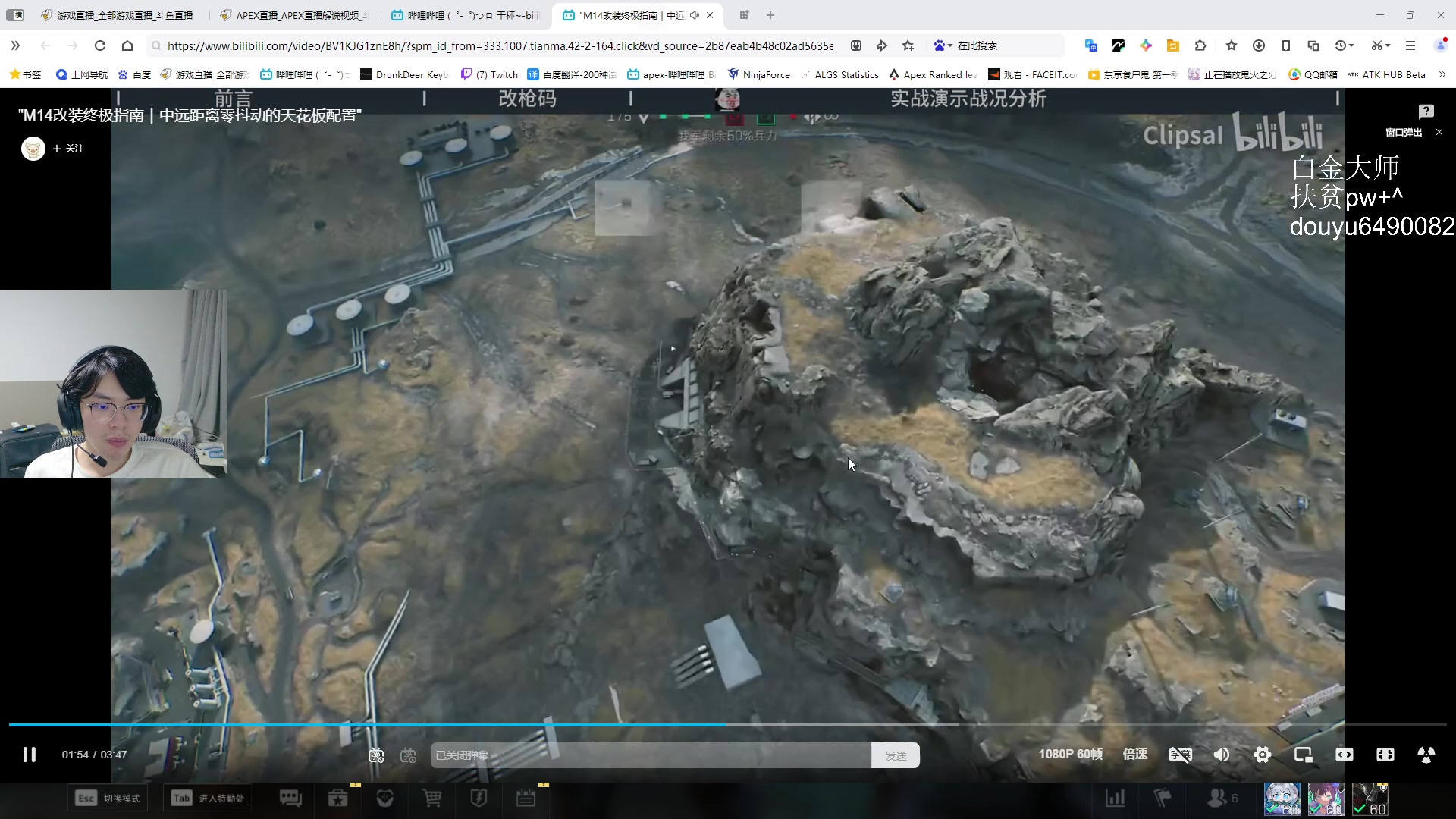Add page to favorites star-plus icon
This screenshot has height=819, width=1456.
click(908, 45)
